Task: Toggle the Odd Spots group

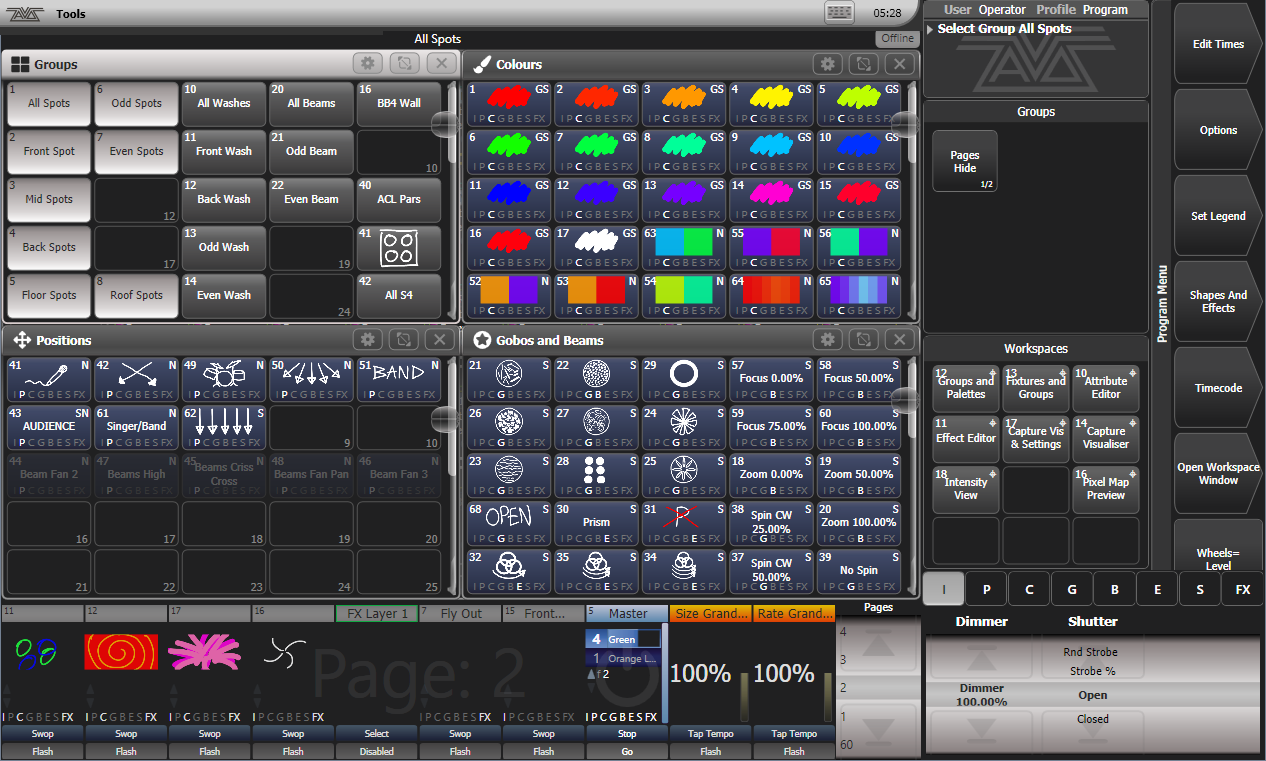Action: pyautogui.click(x=136, y=104)
